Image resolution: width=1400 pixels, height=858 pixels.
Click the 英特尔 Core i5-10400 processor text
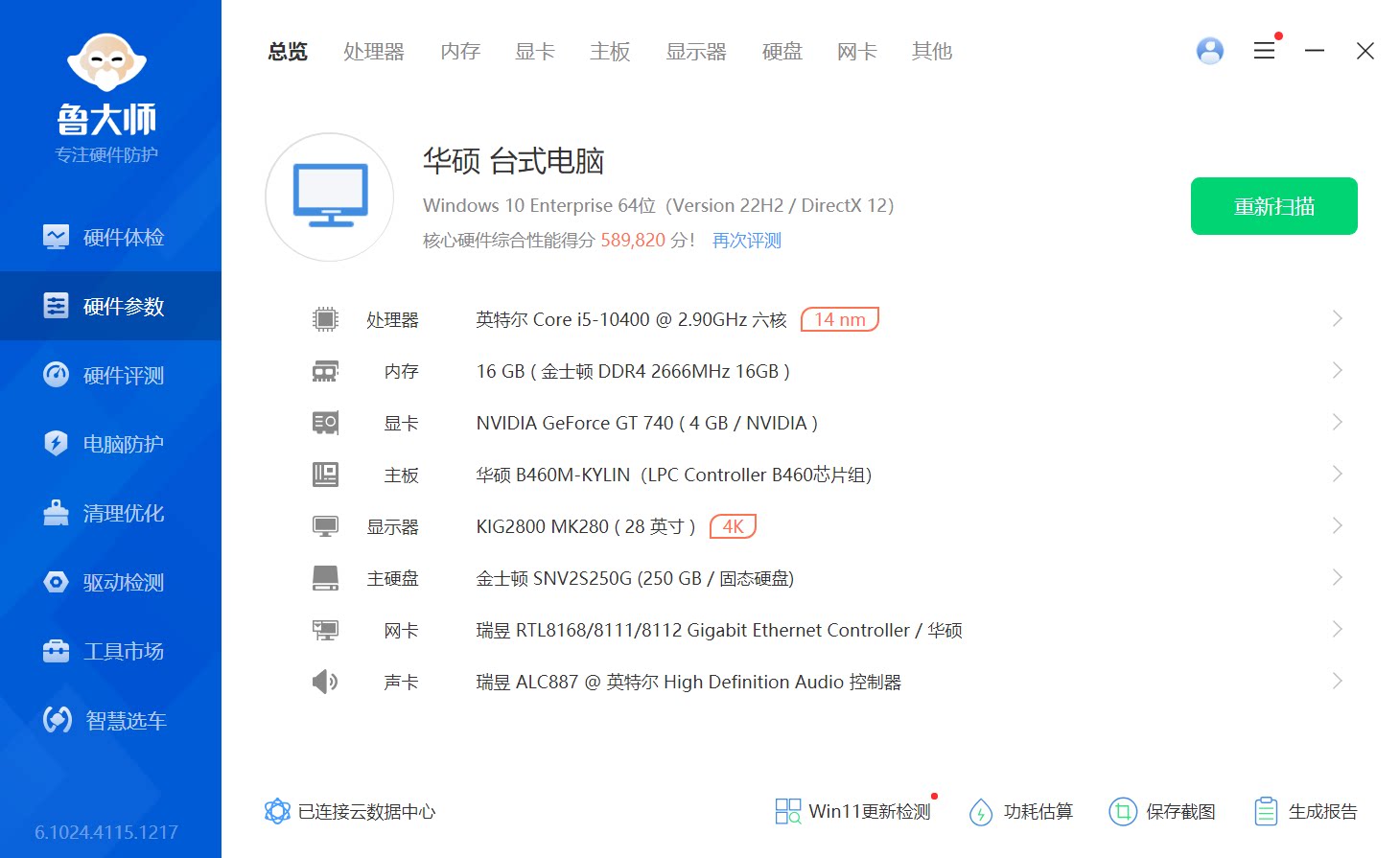[632, 319]
